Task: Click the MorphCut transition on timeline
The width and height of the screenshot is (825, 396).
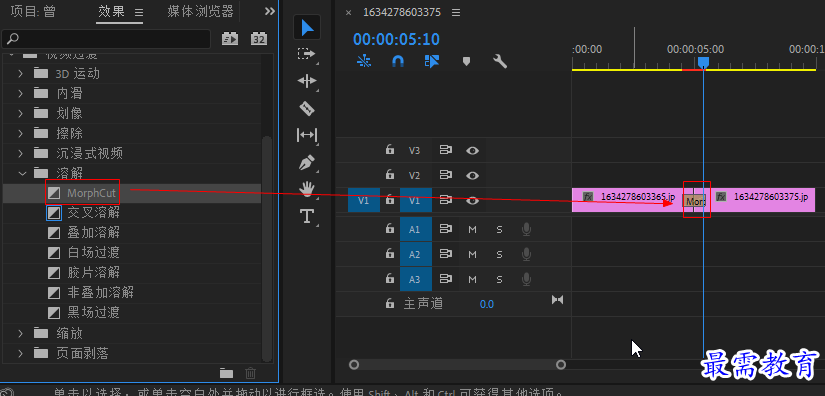Action: click(x=694, y=200)
